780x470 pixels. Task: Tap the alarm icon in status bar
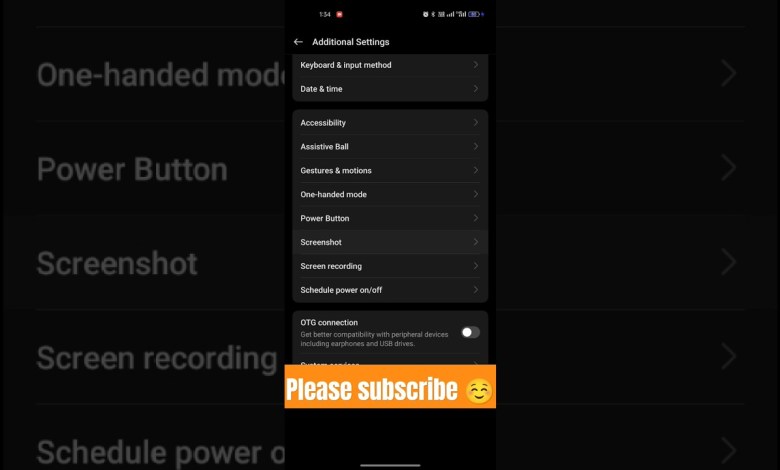425,14
